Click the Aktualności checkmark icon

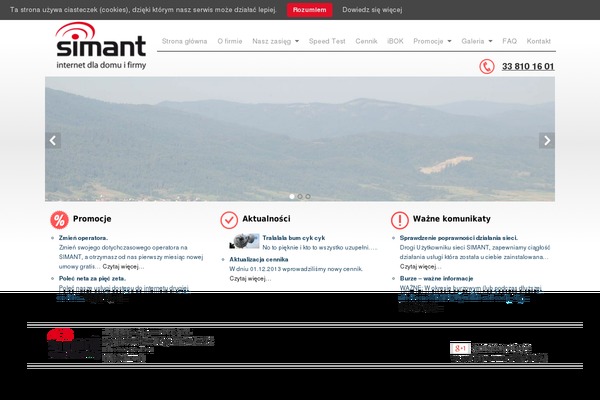[229, 220]
